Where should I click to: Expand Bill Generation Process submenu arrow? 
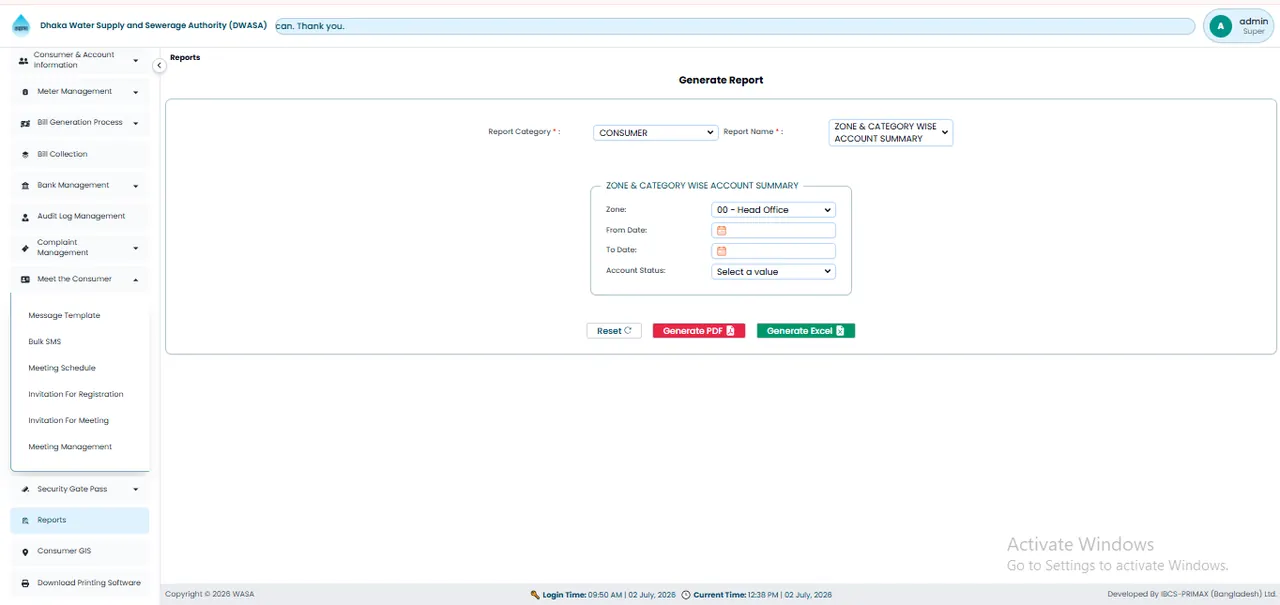click(136, 123)
